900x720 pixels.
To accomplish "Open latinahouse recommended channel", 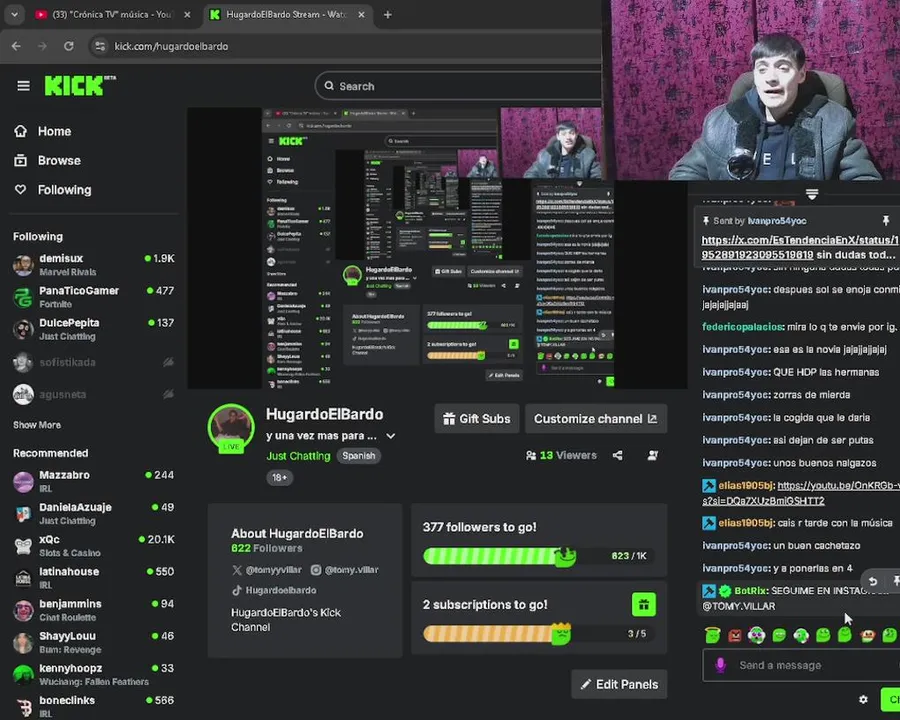I will (x=94, y=578).
